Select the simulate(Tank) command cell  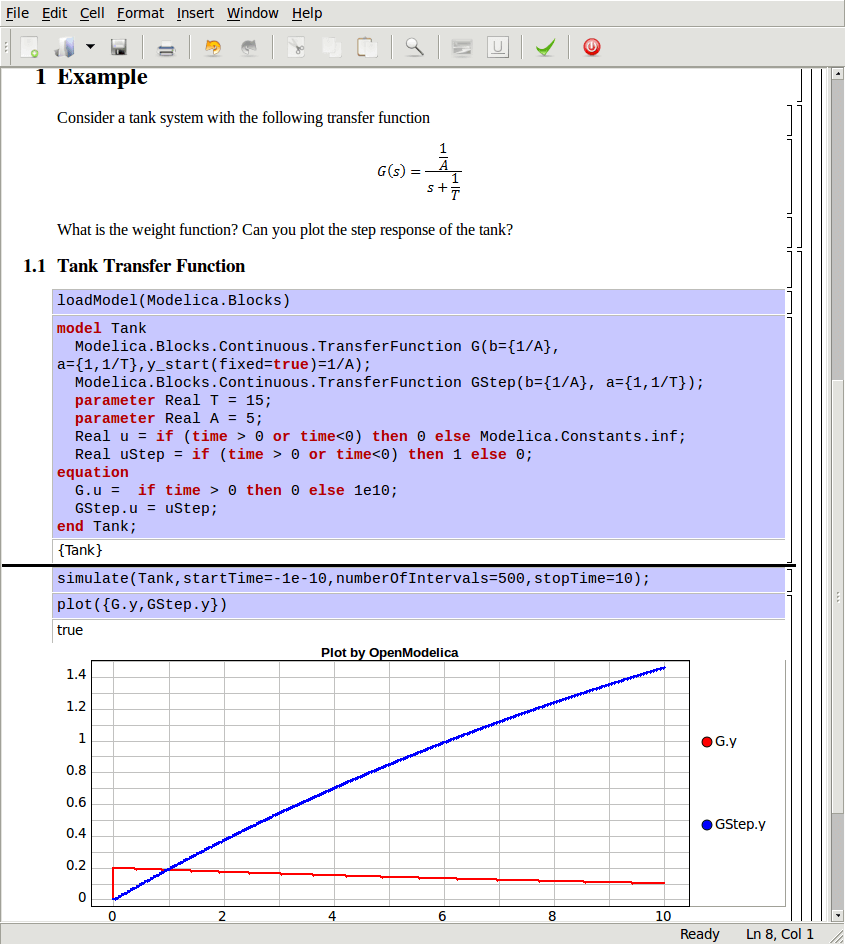[300, 578]
